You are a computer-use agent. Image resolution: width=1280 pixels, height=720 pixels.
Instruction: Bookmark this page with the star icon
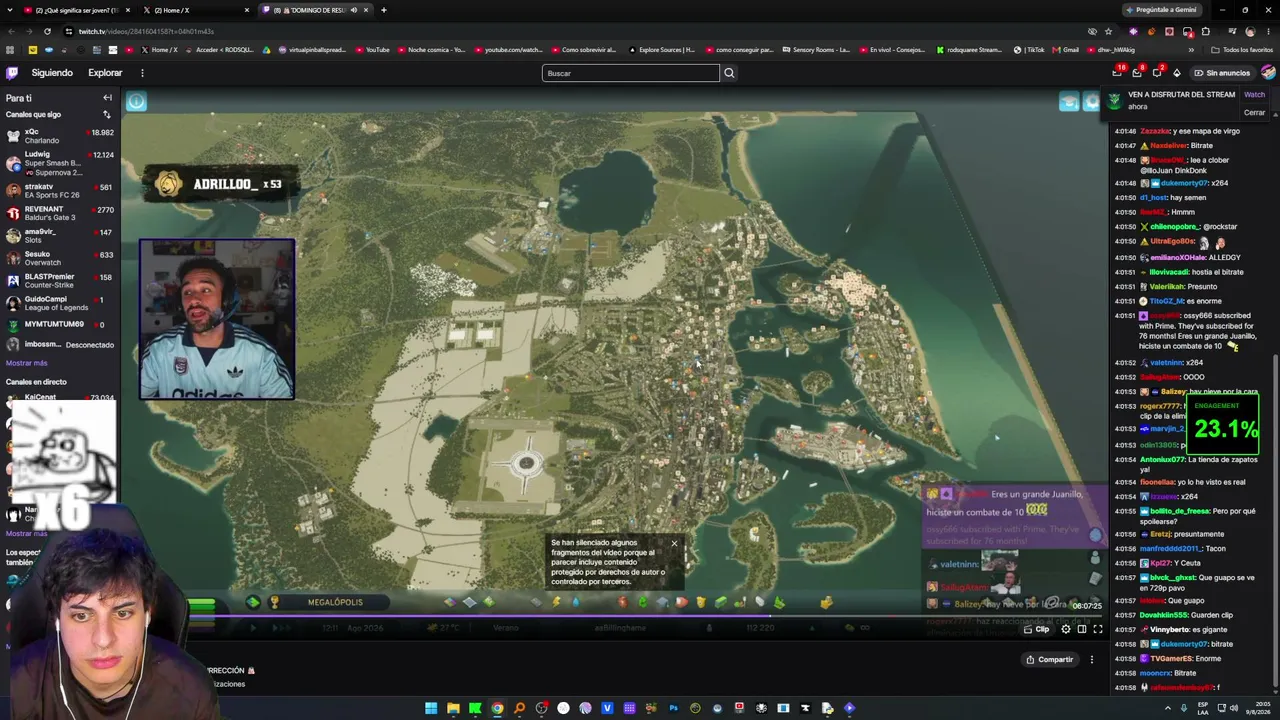pos(1108,31)
